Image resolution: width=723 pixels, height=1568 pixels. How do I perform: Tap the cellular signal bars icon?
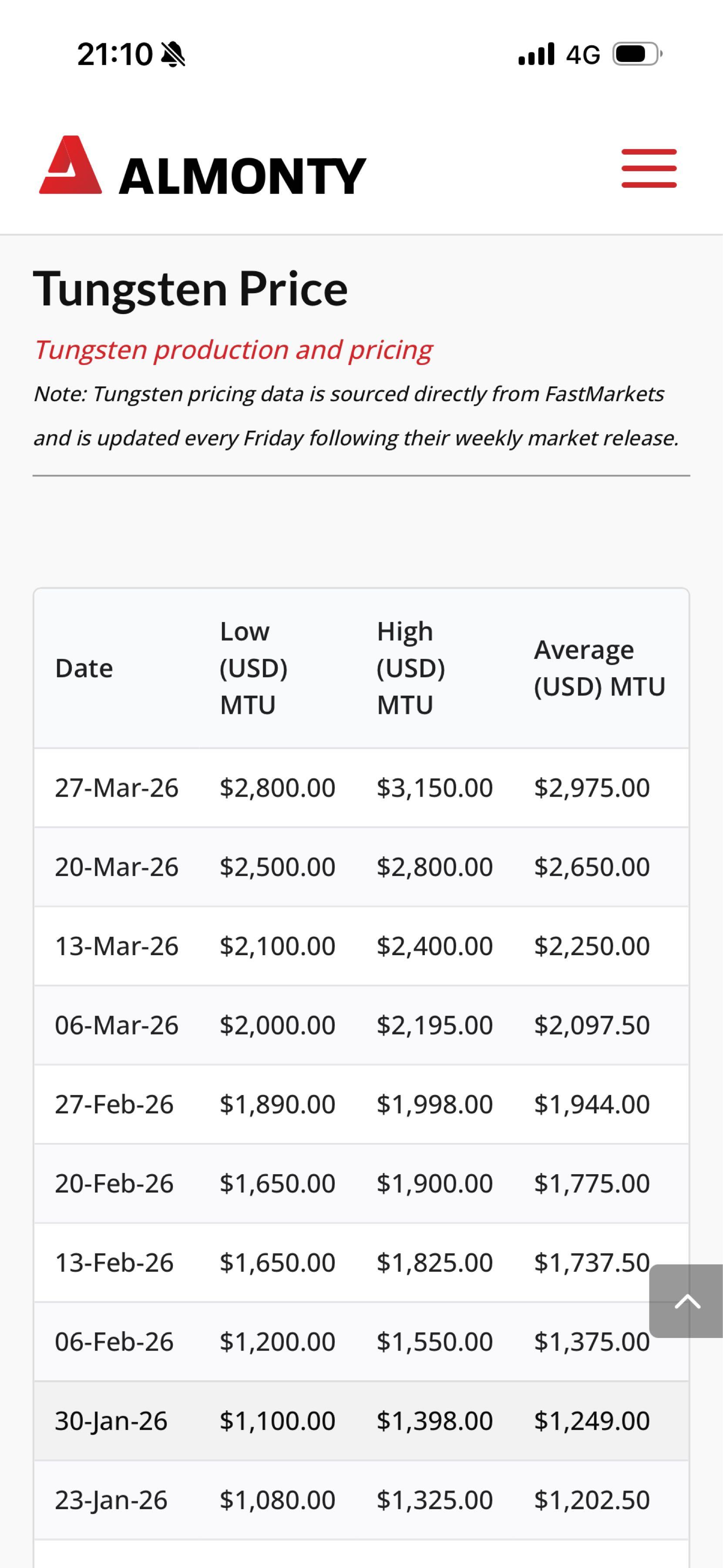tap(536, 54)
